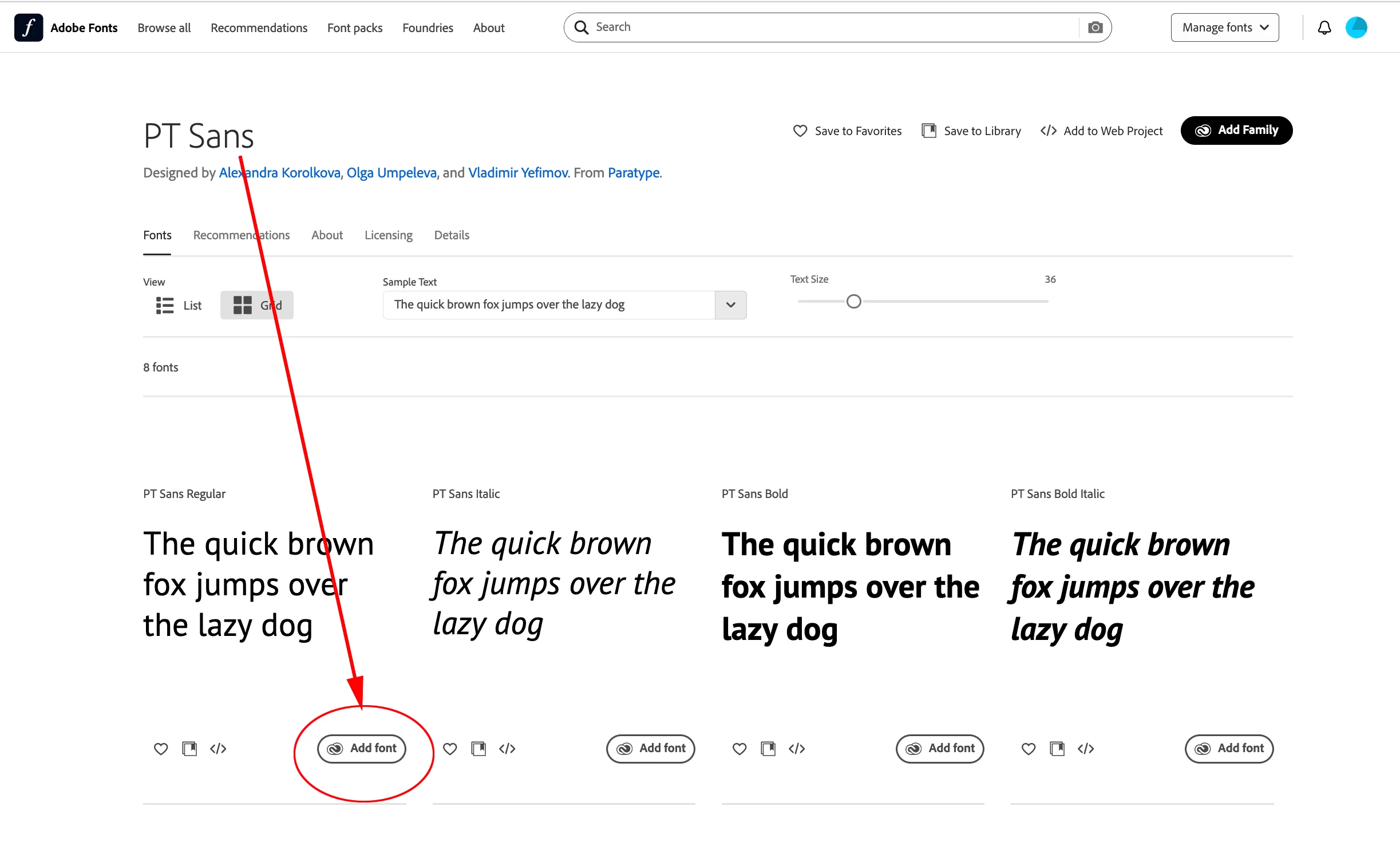Image resolution: width=1400 pixels, height=846 pixels.
Task: Open the Paratype foundry link
Action: (634, 173)
